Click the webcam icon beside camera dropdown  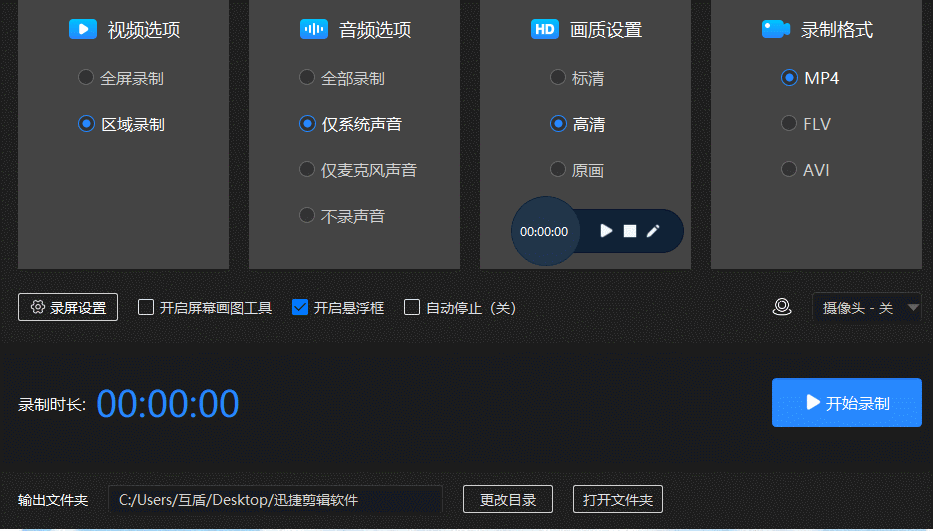[x=782, y=307]
